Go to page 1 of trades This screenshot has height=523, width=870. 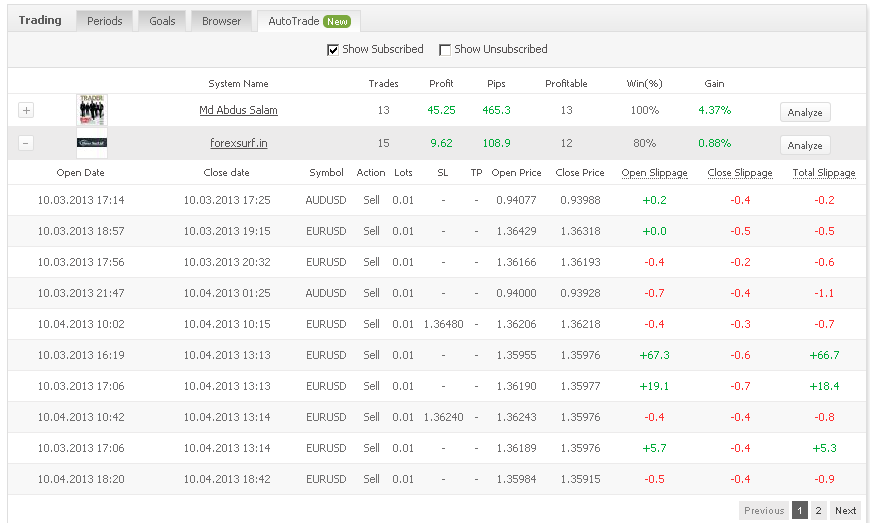pyautogui.click(x=800, y=510)
